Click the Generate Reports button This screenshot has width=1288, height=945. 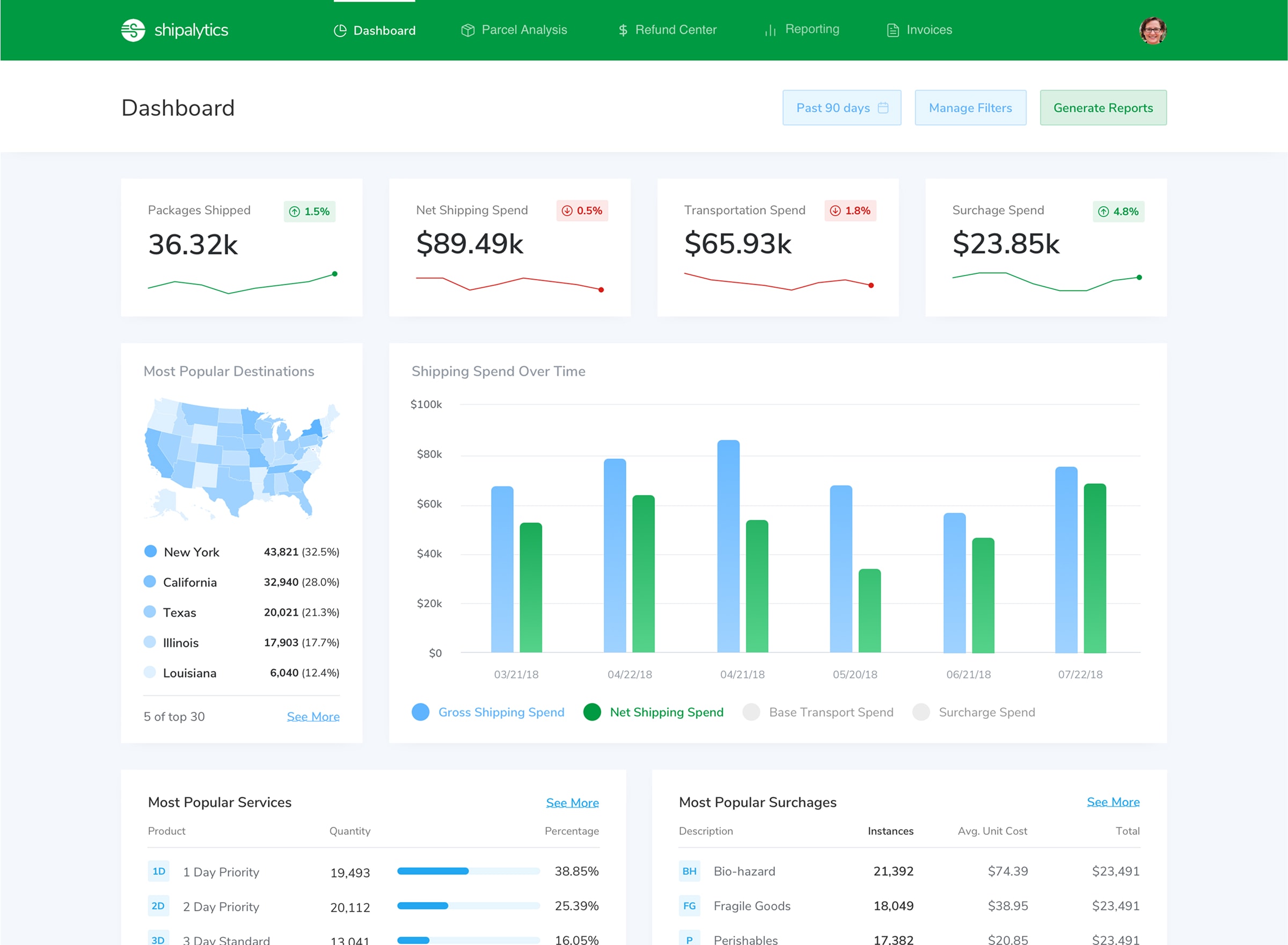pyautogui.click(x=1103, y=107)
